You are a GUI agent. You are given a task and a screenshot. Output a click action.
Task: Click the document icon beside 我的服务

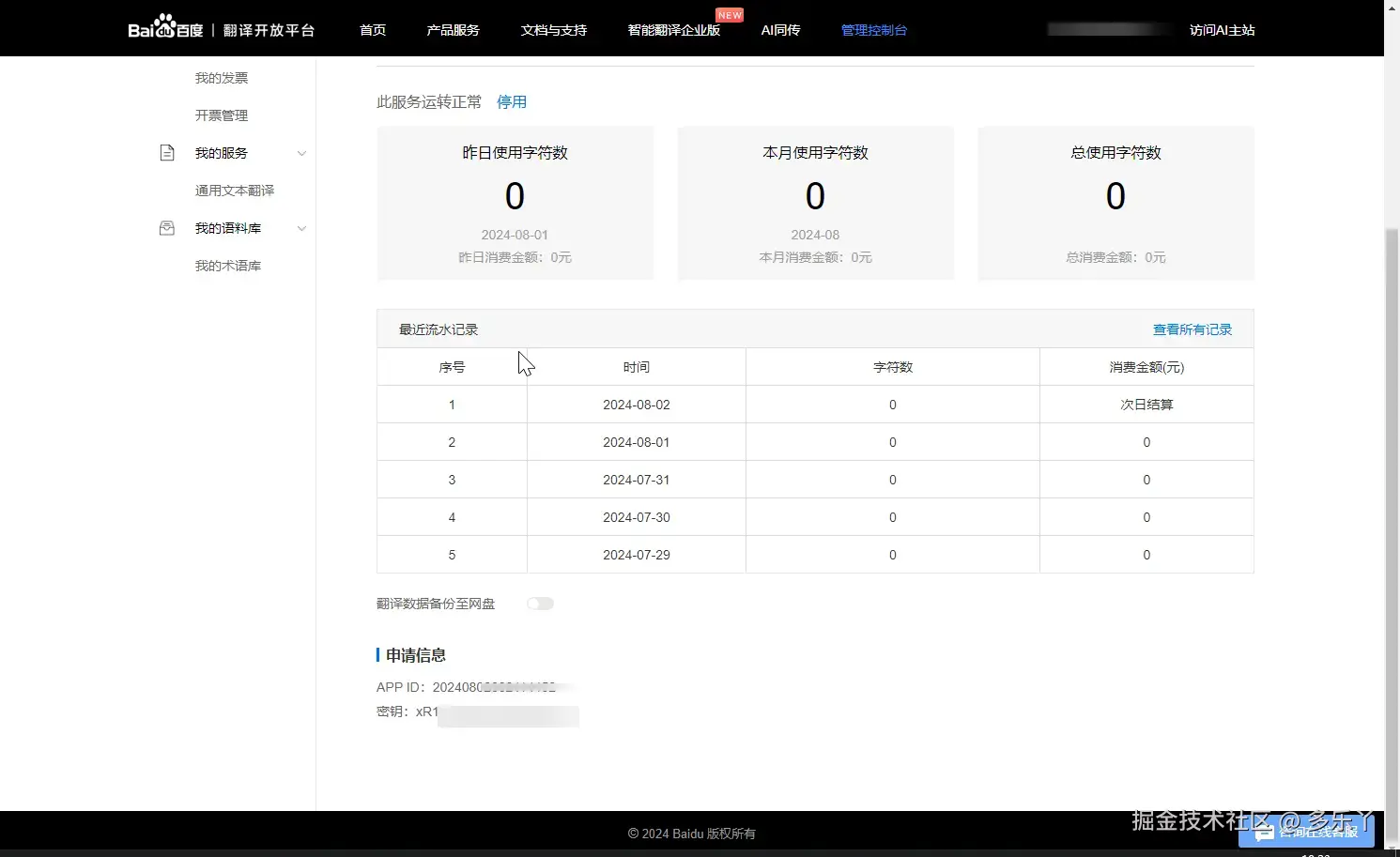[167, 153]
